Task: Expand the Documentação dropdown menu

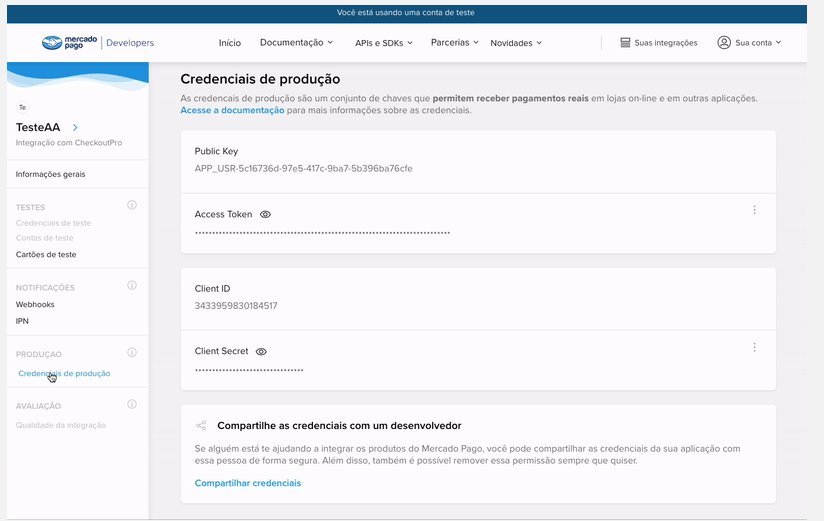Action: [x=296, y=43]
